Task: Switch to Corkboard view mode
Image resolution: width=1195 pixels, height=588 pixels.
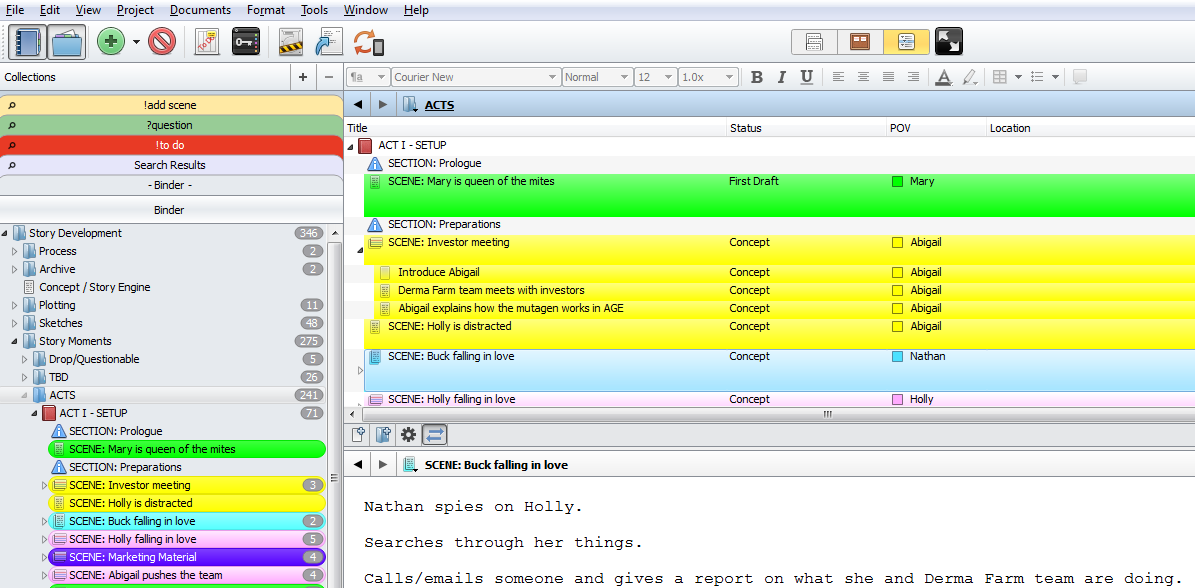Action: [860, 42]
